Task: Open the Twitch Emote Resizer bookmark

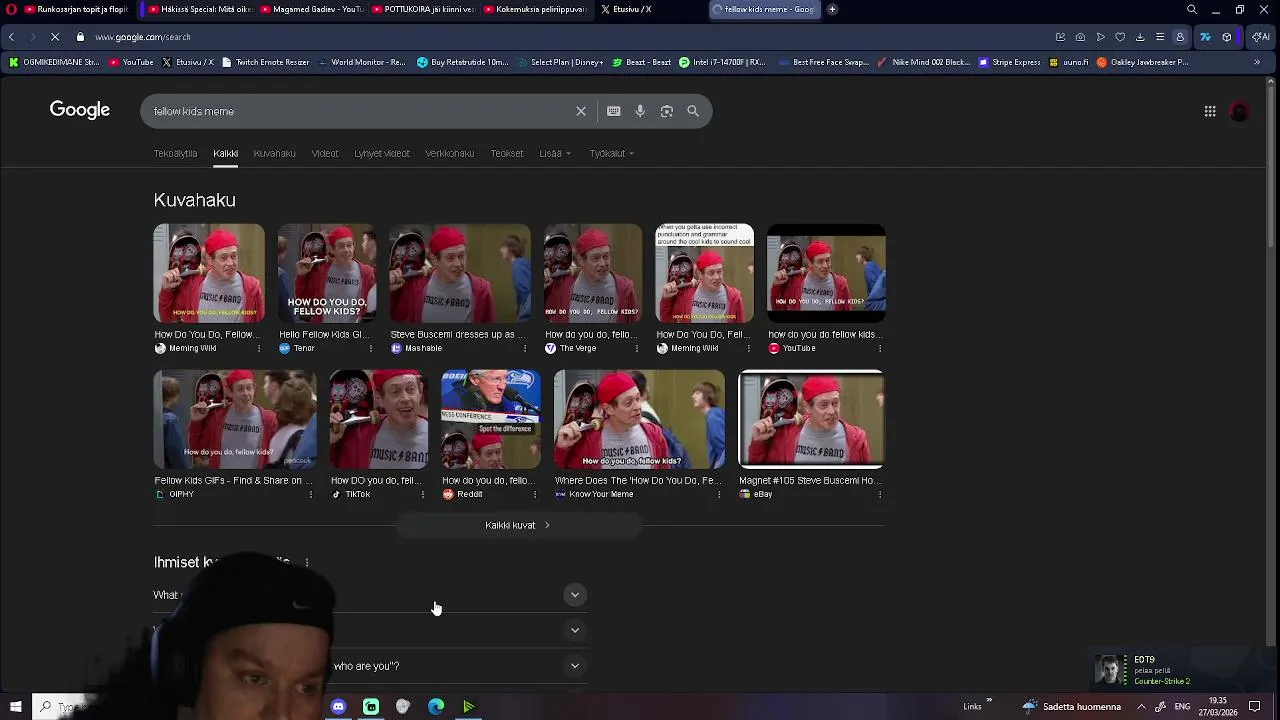Action: click(x=265, y=62)
